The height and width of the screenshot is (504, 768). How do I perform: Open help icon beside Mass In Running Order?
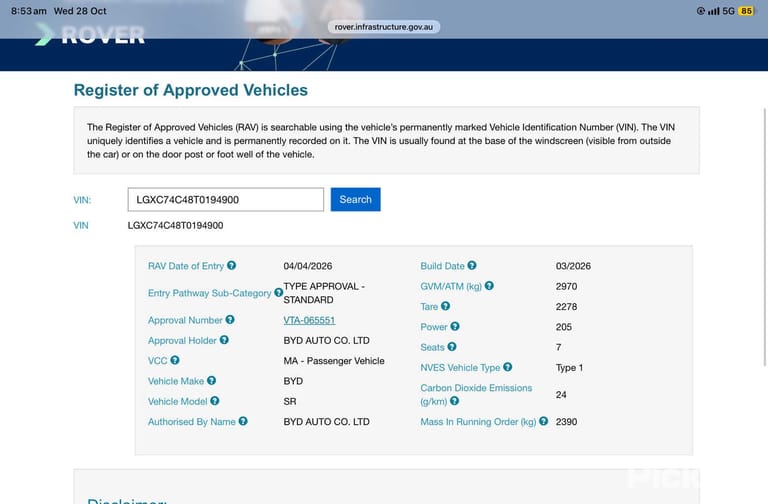[544, 421]
